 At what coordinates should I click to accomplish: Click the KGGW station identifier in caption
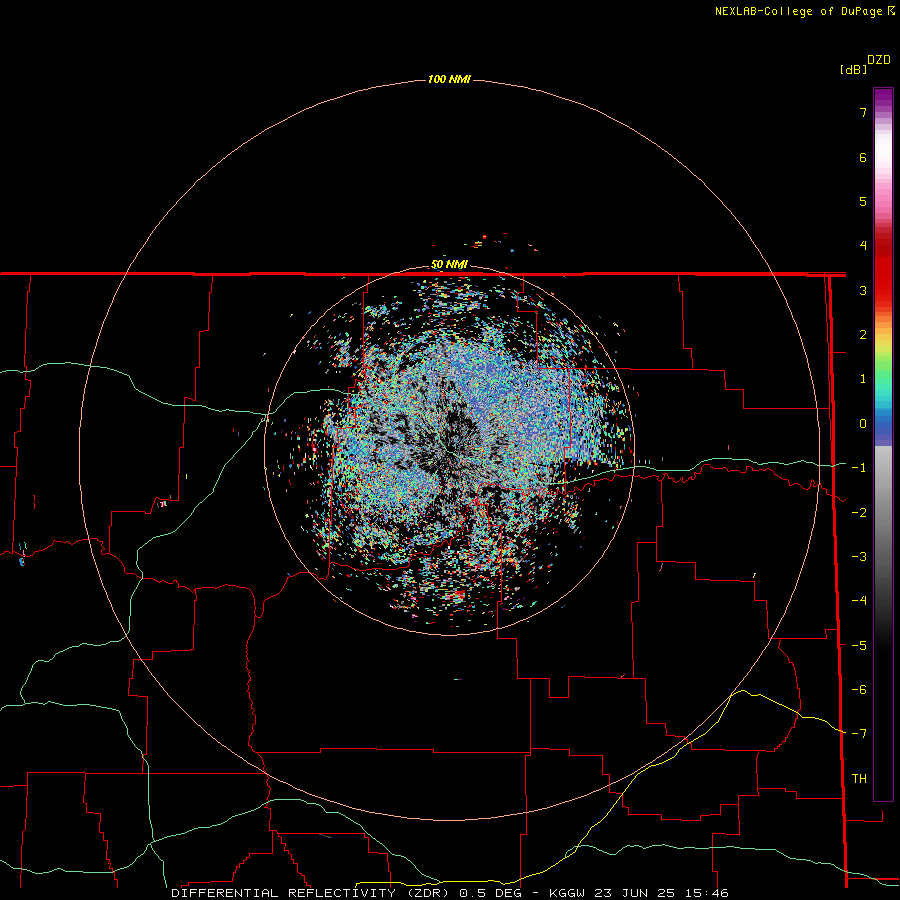[567, 893]
